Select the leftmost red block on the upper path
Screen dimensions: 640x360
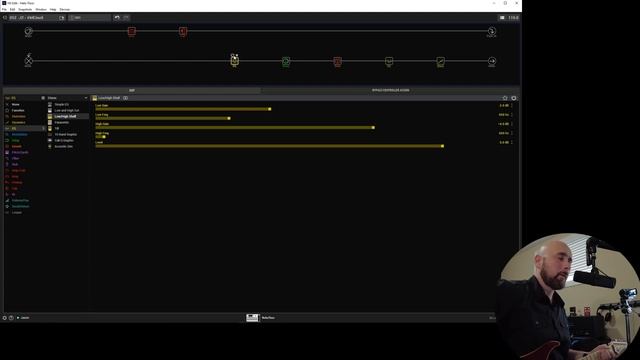click(131, 31)
